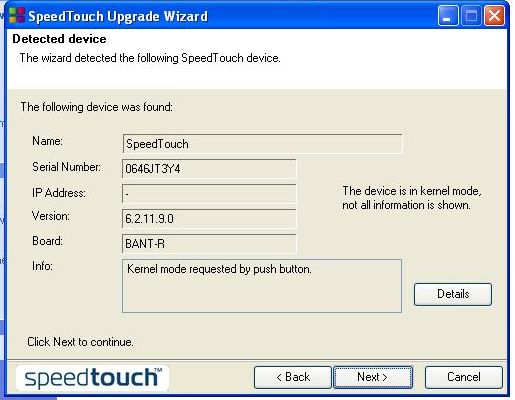Viewport: 515px width, 400px height.
Task: Click 'The following device was found:' text
Action: pyautogui.click(x=97, y=107)
